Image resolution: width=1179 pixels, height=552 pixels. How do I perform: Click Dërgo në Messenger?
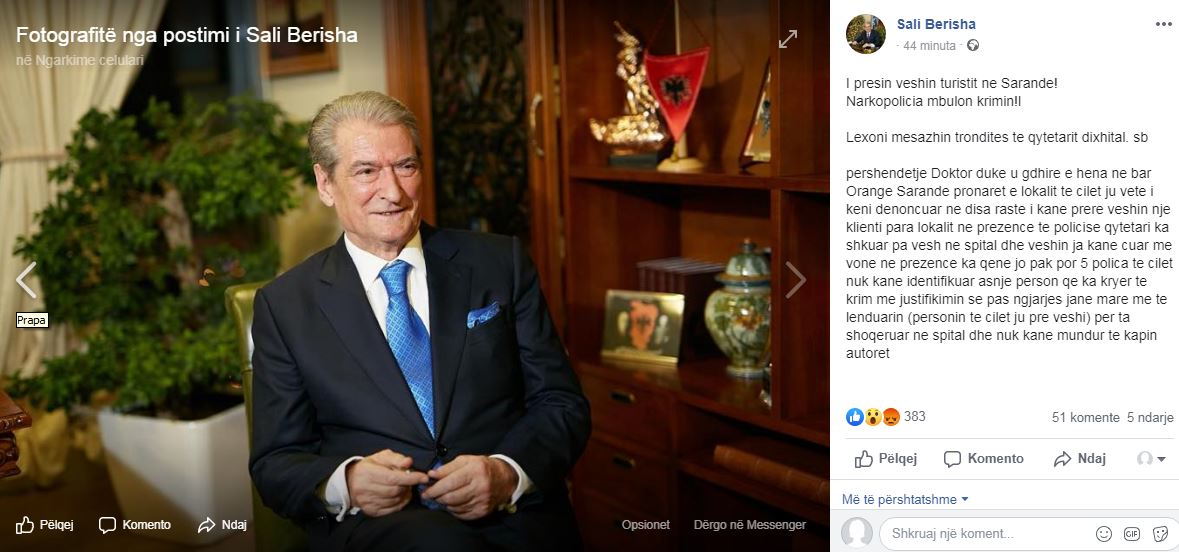pos(750,525)
